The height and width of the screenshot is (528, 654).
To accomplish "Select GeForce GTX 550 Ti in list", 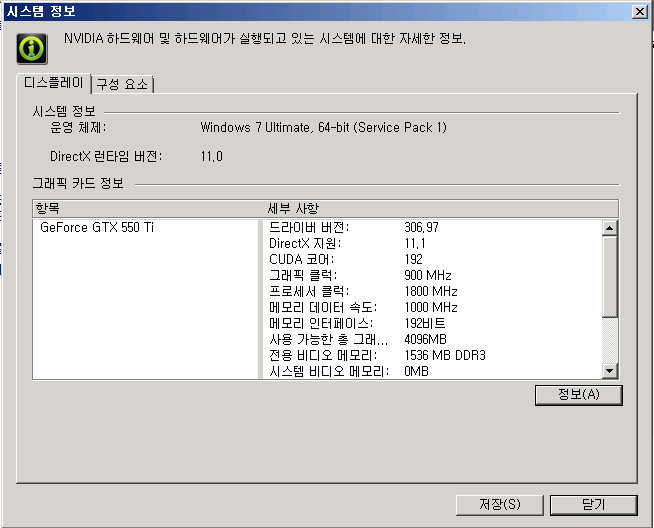I will coord(97,227).
